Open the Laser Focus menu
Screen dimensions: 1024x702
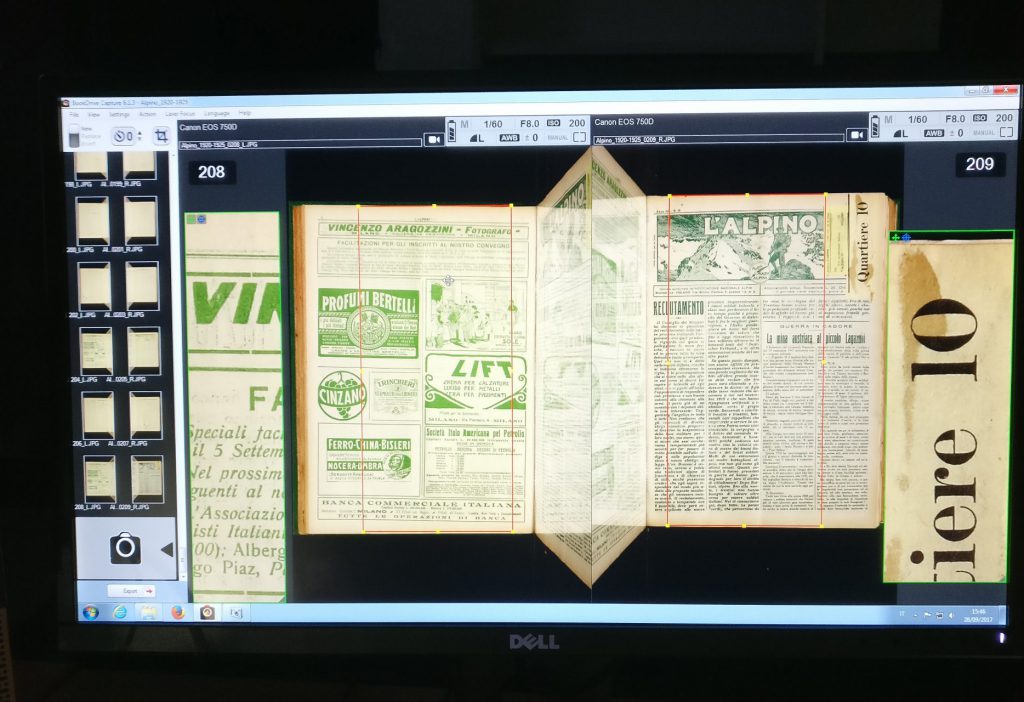(180, 114)
